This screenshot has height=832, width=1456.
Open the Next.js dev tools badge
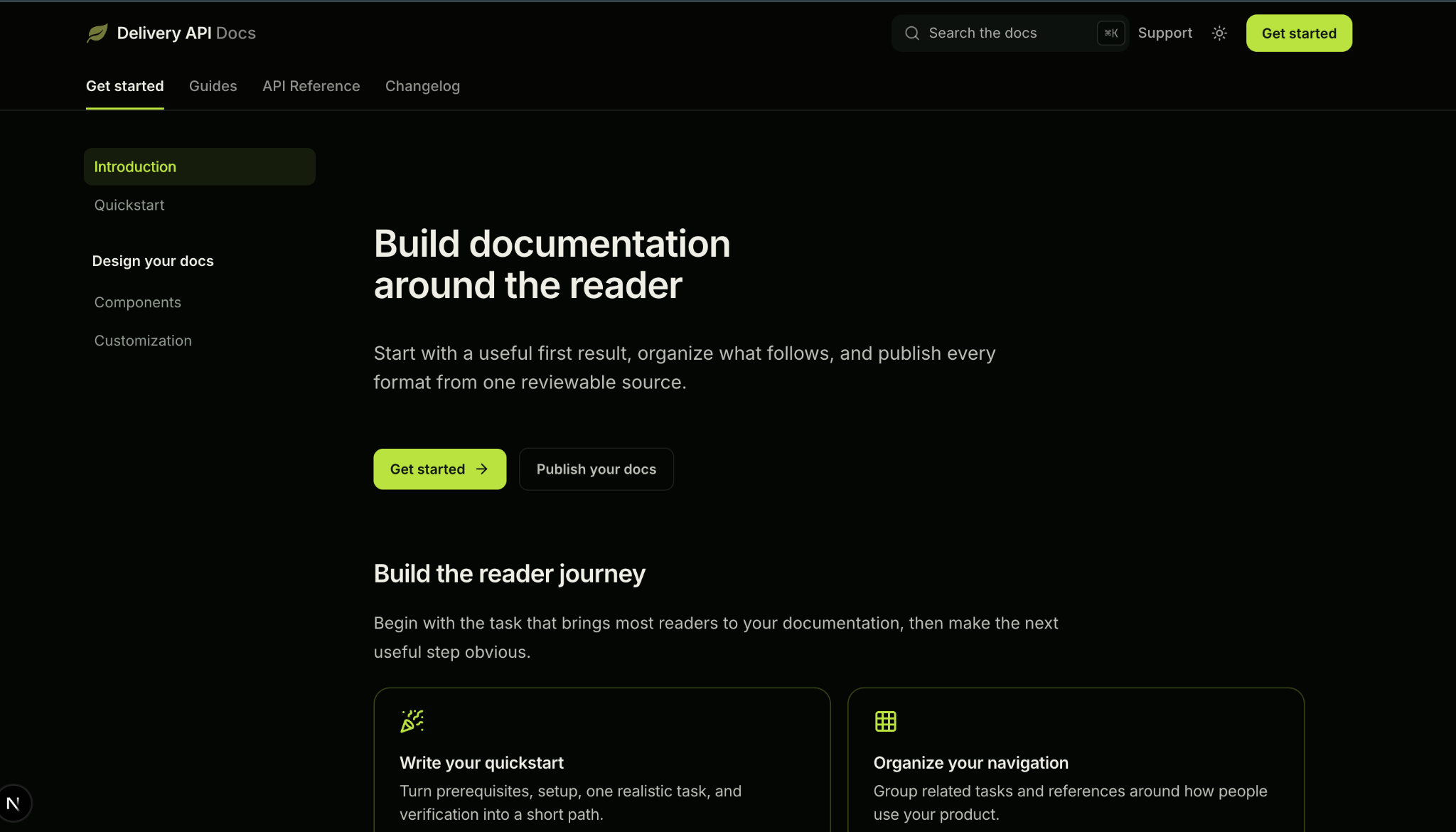[x=14, y=804]
